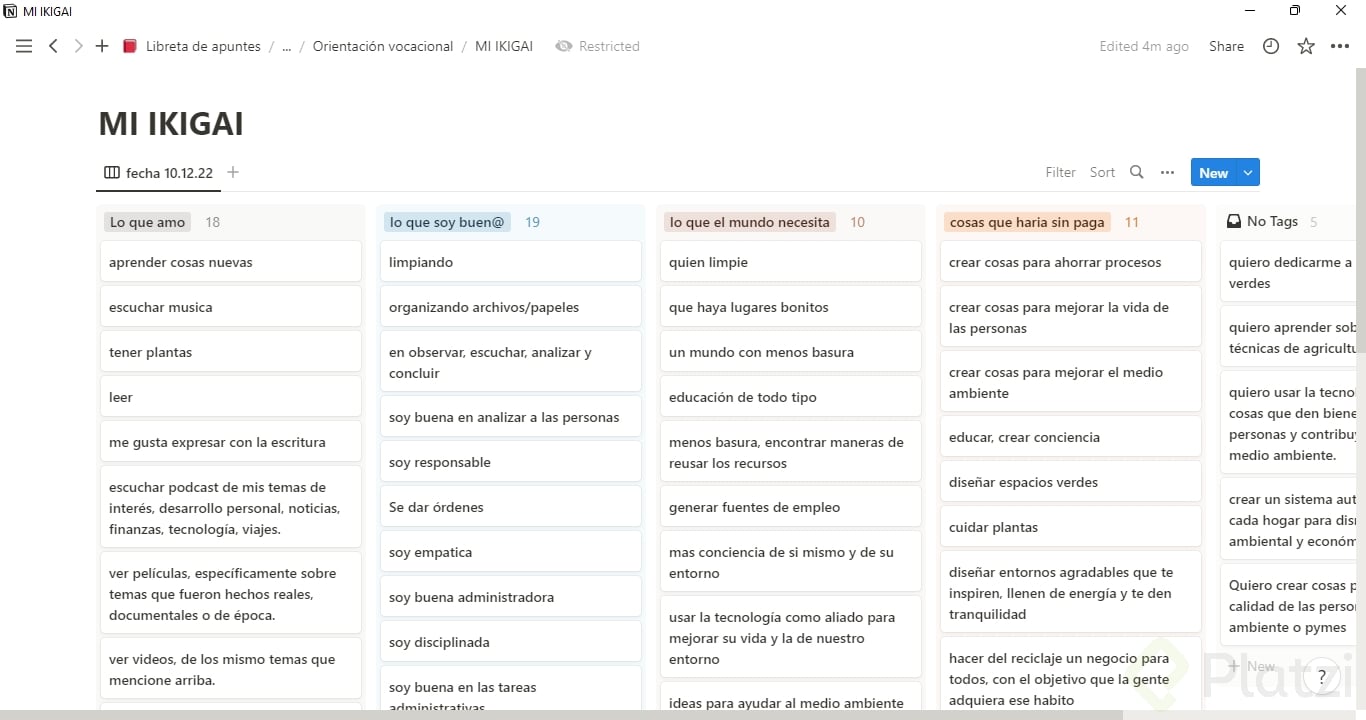The image size is (1366, 720).
Task: Open the 'tener plantas' card
Action: point(230,352)
